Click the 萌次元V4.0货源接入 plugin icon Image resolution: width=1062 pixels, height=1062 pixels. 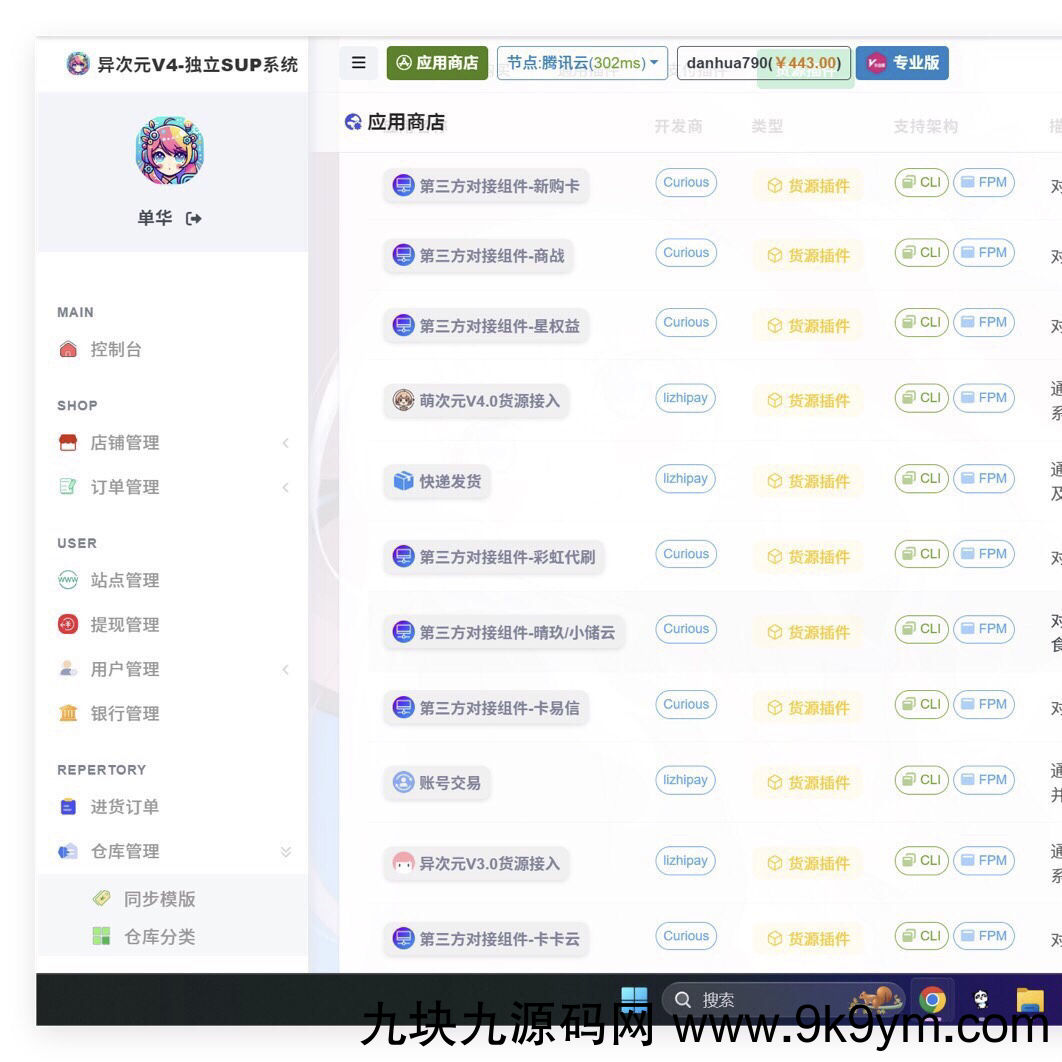click(403, 401)
